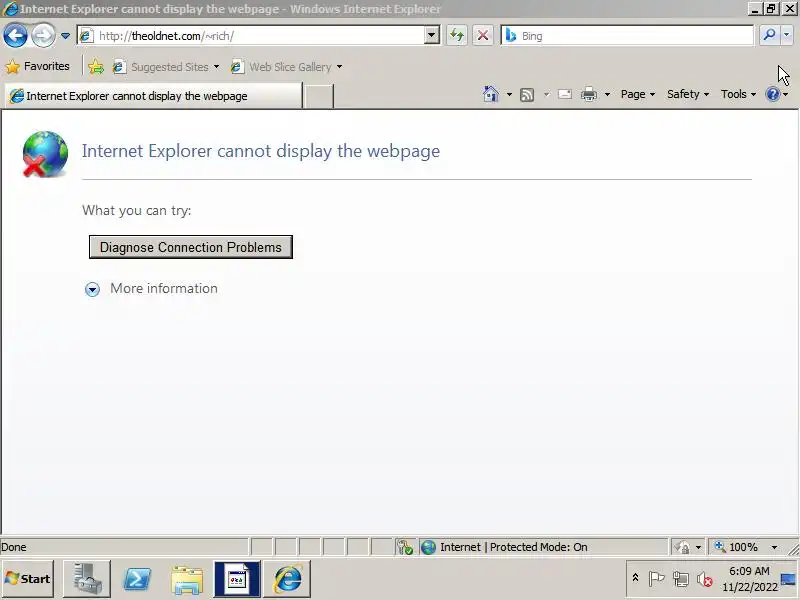Screen dimensions: 800x600
Task: Open the Page menu
Action: (x=638, y=94)
